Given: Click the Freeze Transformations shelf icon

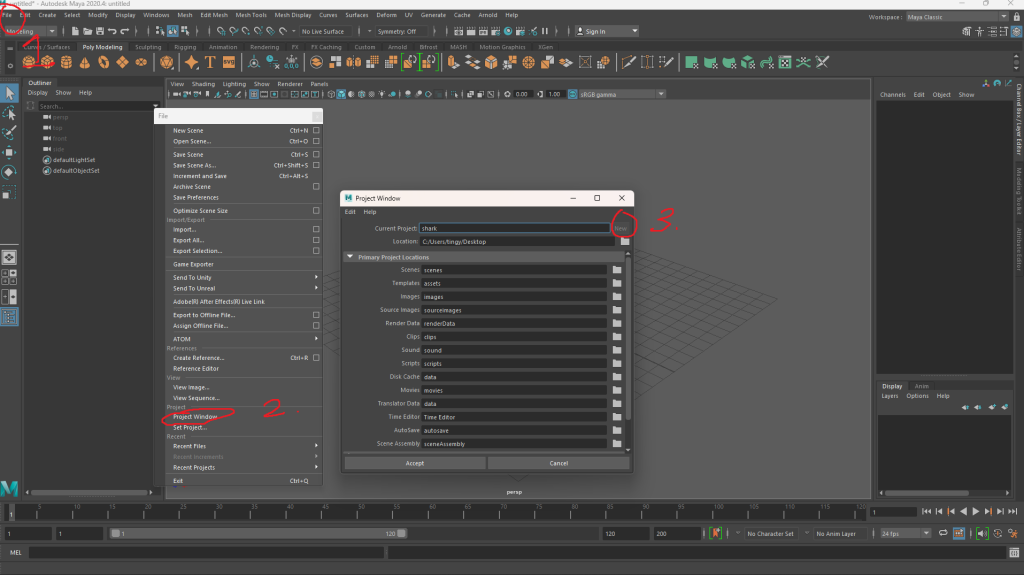Looking at the screenshot, I should [292, 63].
